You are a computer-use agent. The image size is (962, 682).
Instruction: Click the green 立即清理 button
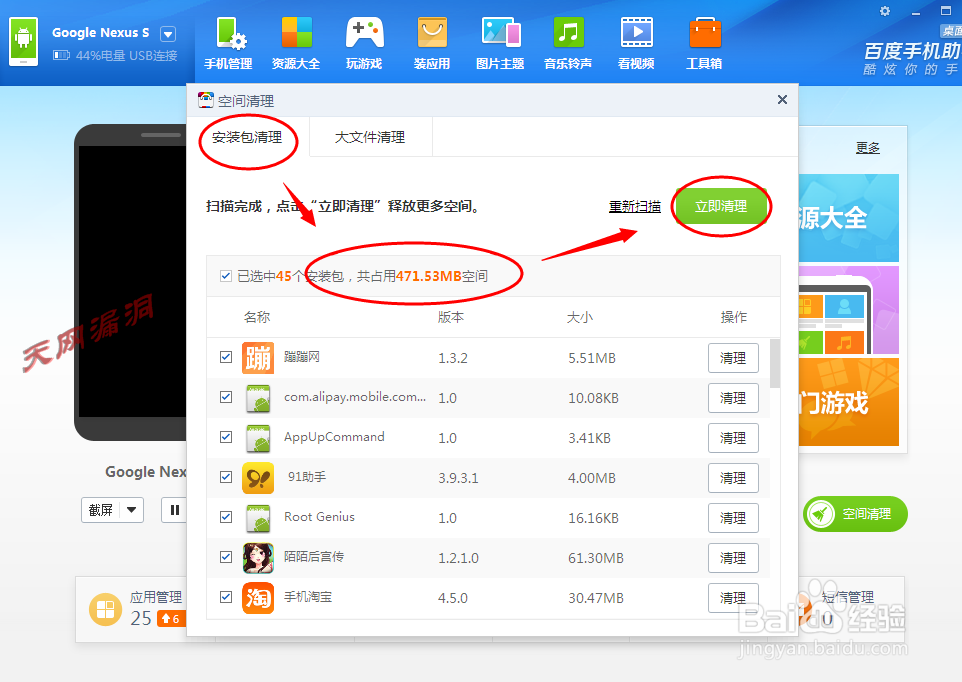pos(721,207)
